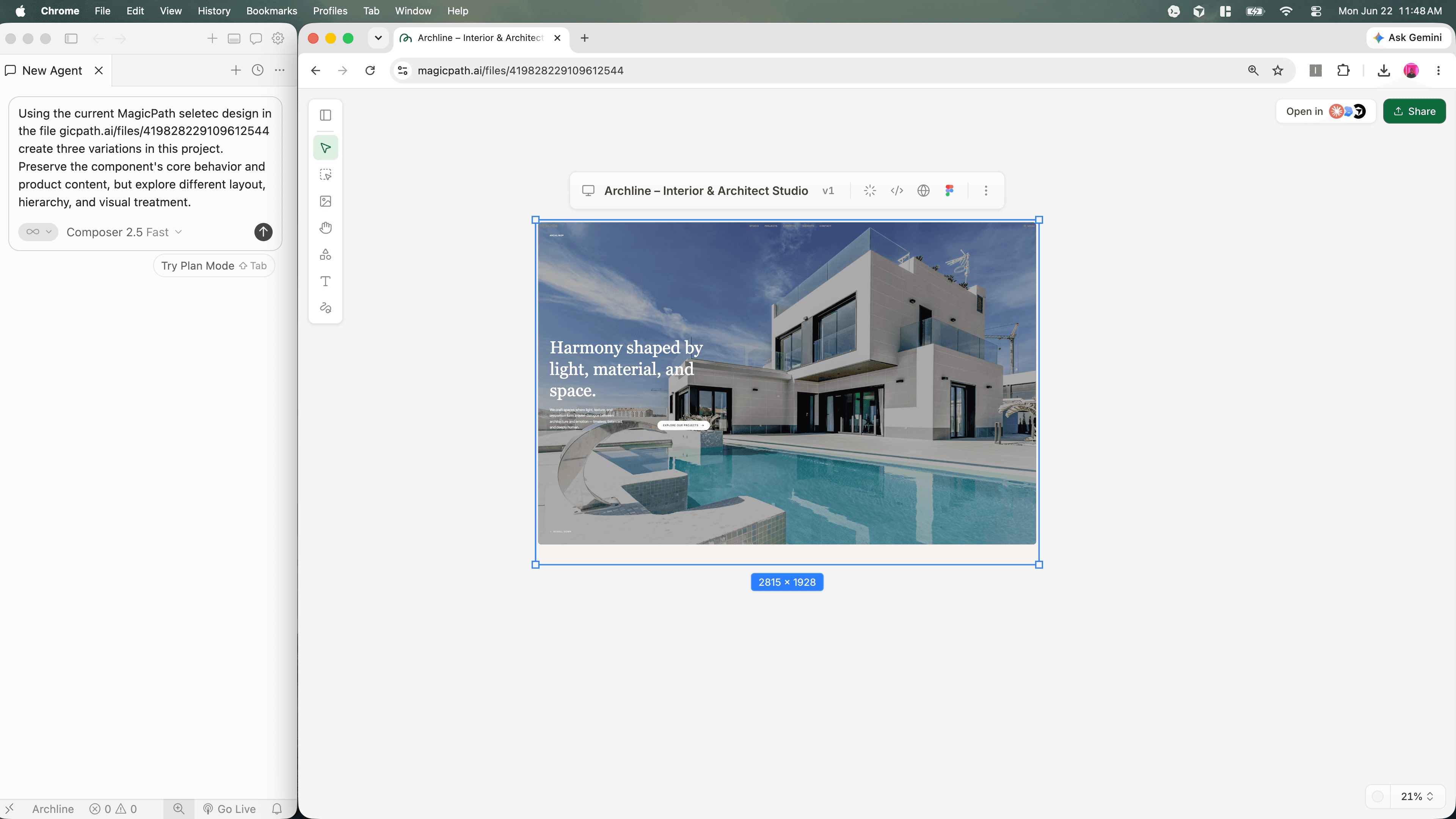Submit the agent prompt with arrow button
The image size is (1456, 819).
coord(264,232)
